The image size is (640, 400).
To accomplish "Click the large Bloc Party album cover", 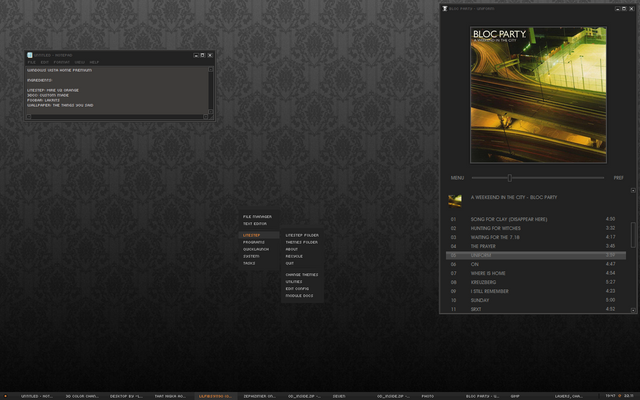I will coord(538,95).
